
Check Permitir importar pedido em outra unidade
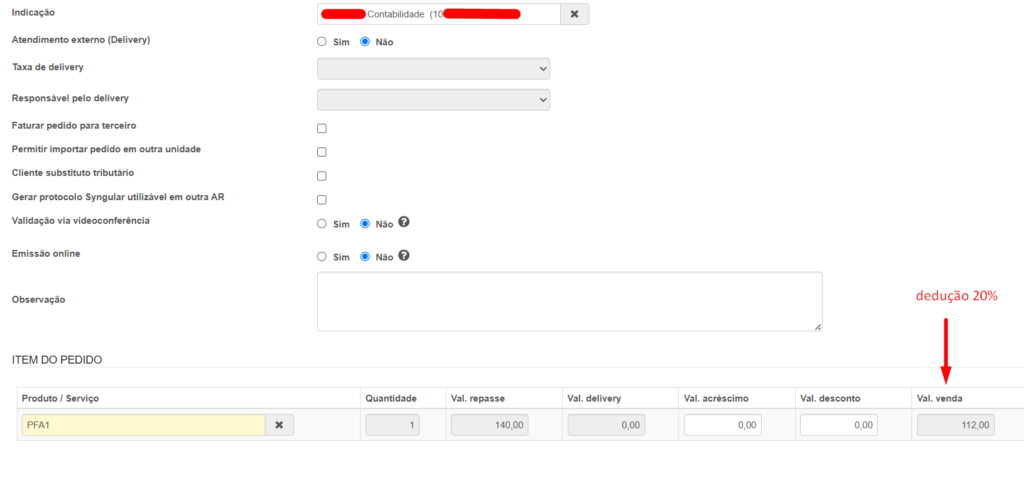(322, 152)
